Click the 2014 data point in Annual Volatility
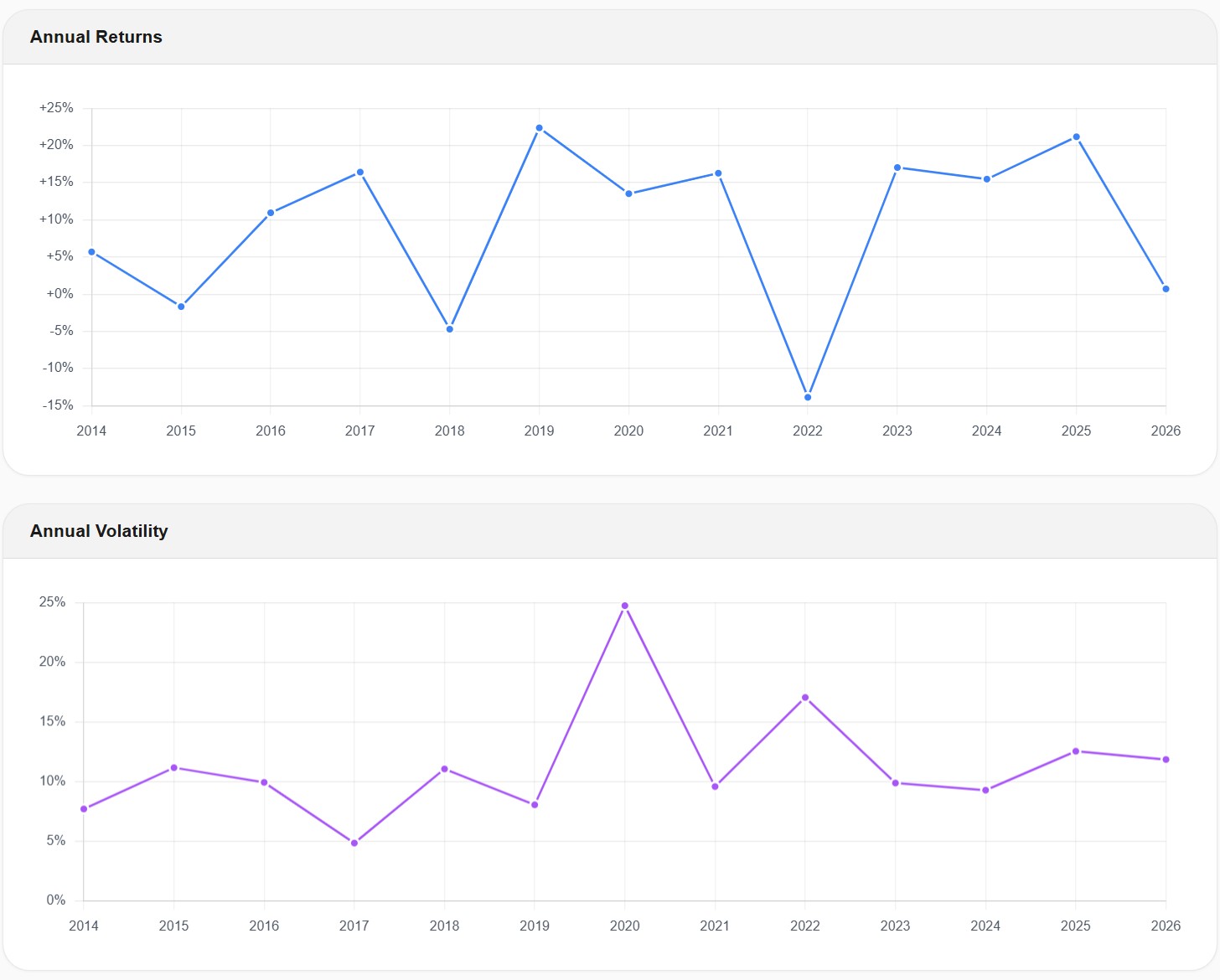The height and width of the screenshot is (980, 1220). coord(84,808)
